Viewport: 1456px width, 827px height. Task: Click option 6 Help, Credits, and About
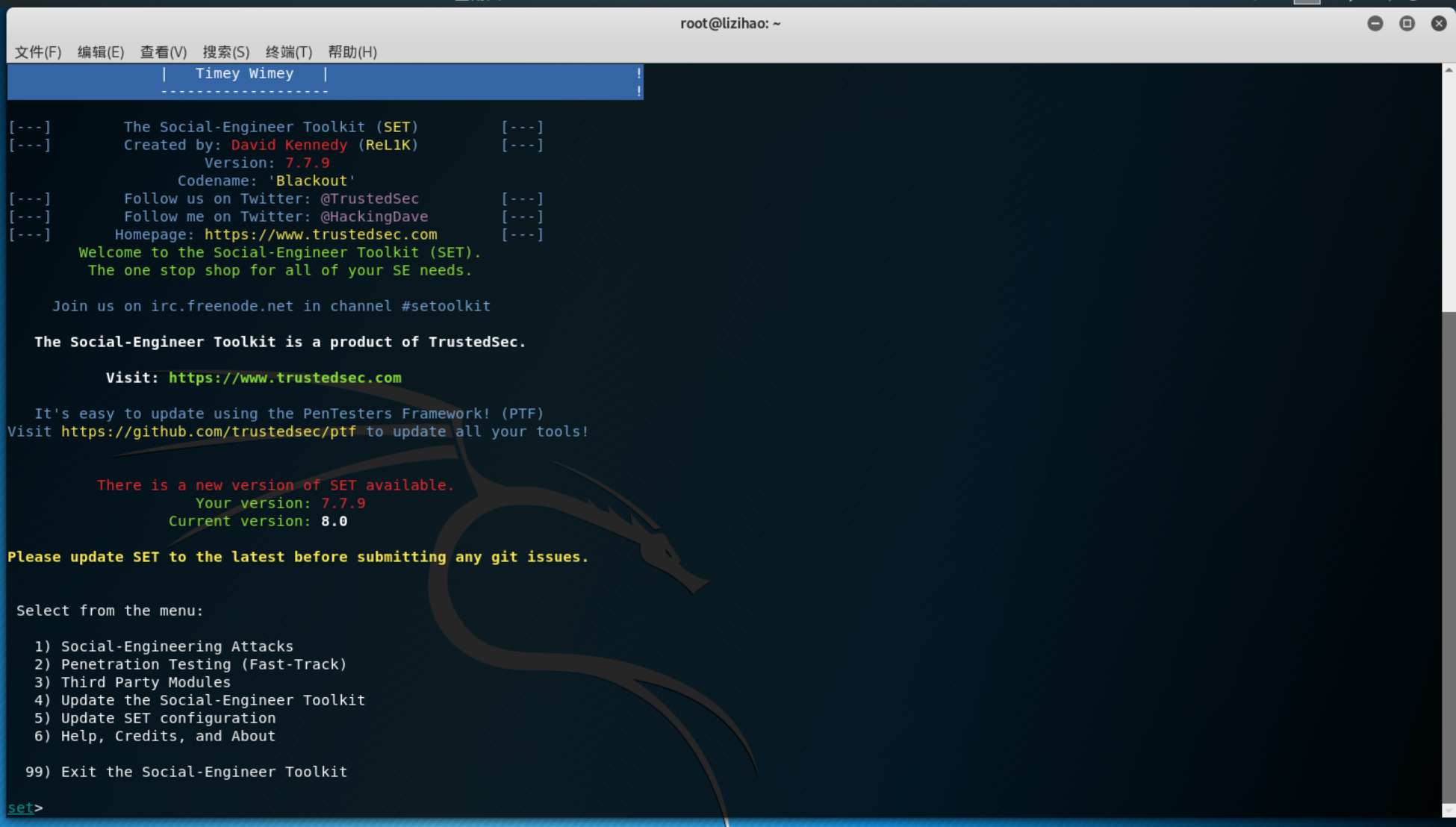point(155,736)
